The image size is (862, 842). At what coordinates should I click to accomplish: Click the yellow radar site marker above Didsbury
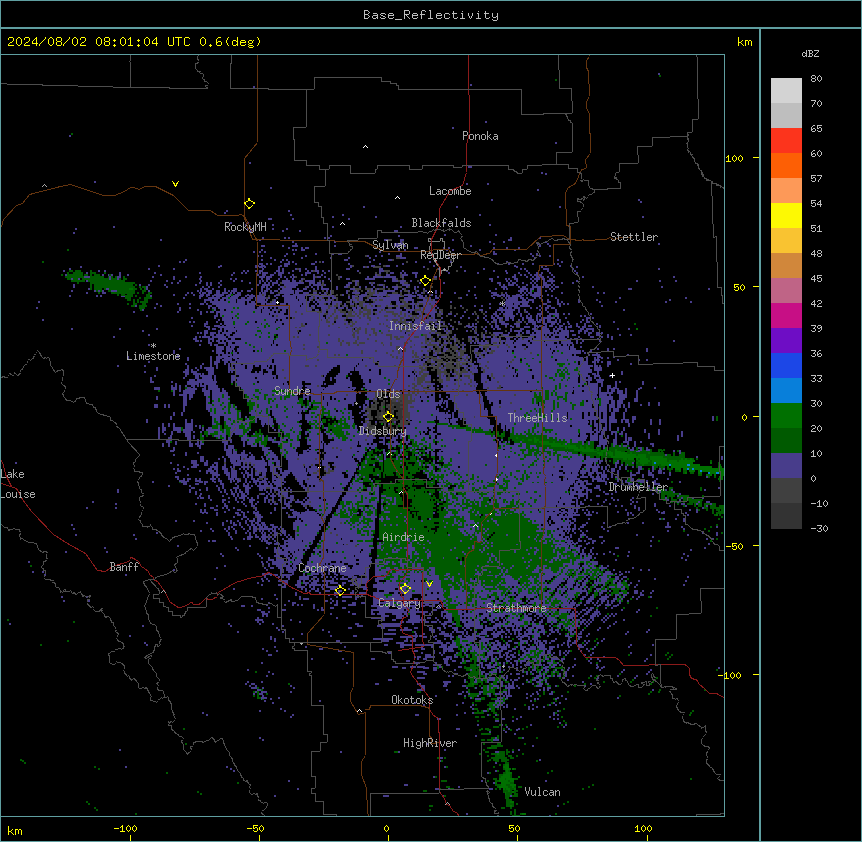(x=389, y=417)
